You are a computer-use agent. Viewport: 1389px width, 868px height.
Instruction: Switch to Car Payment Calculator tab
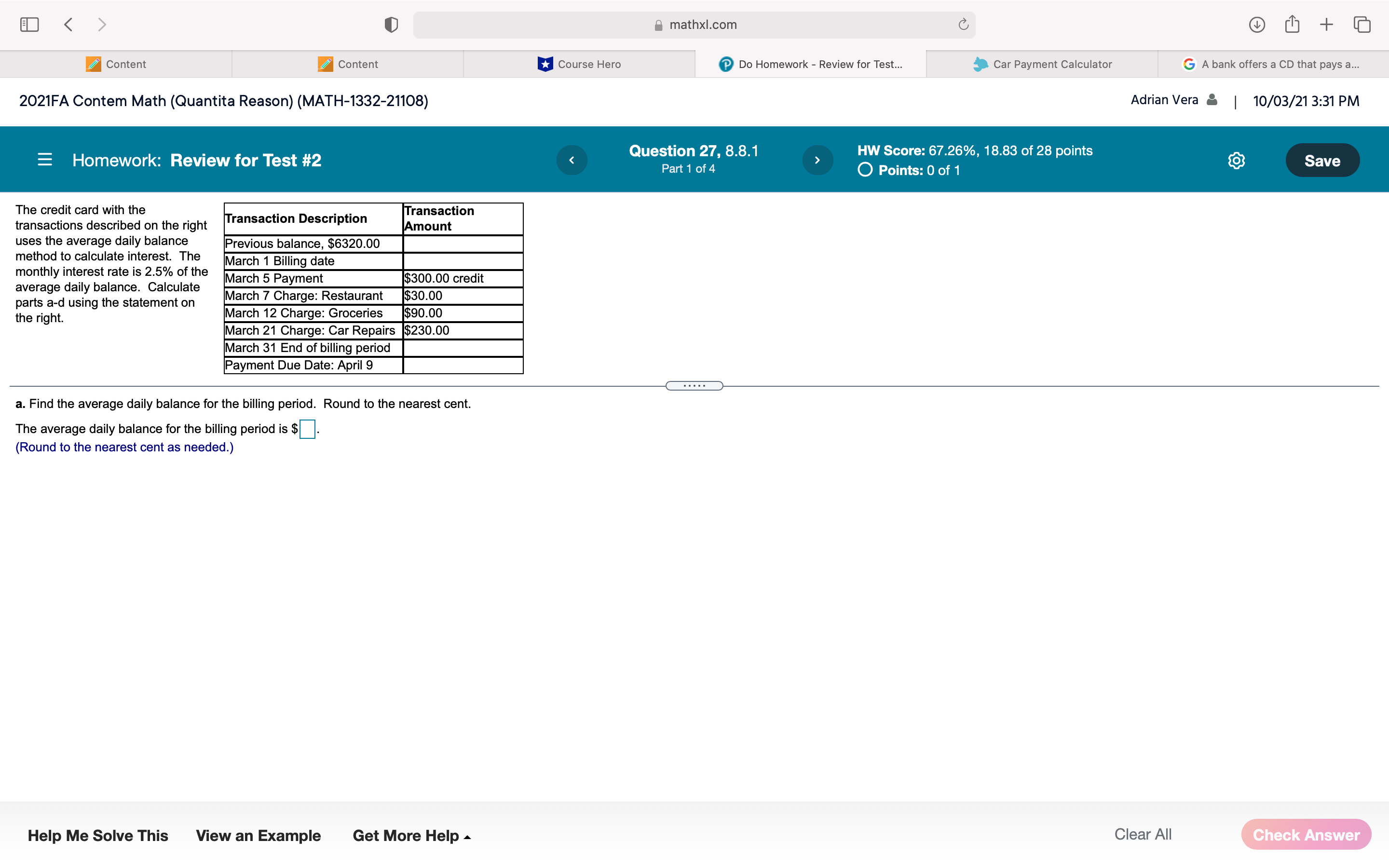1042,64
